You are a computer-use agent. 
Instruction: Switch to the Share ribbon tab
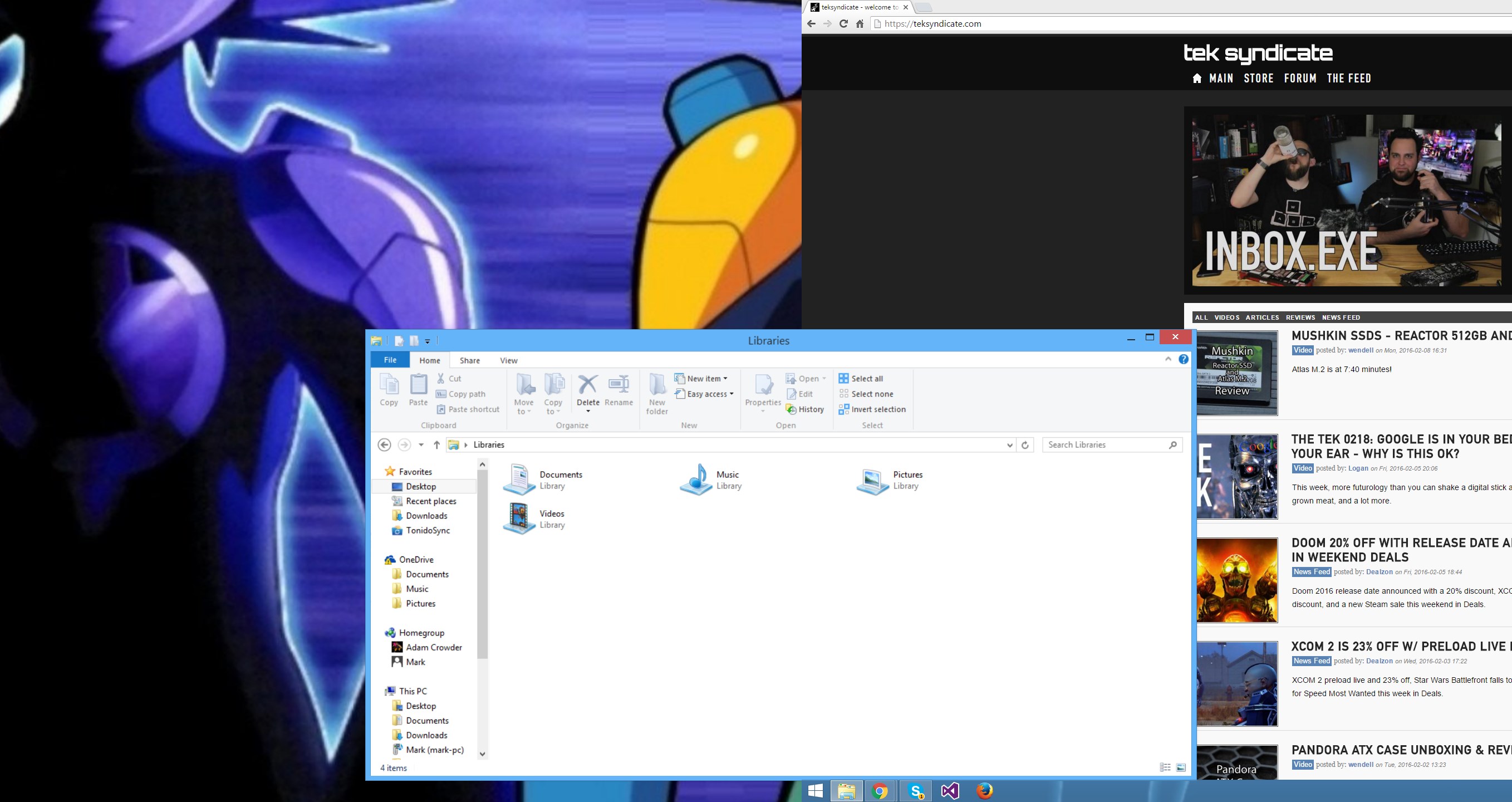pyautogui.click(x=469, y=360)
